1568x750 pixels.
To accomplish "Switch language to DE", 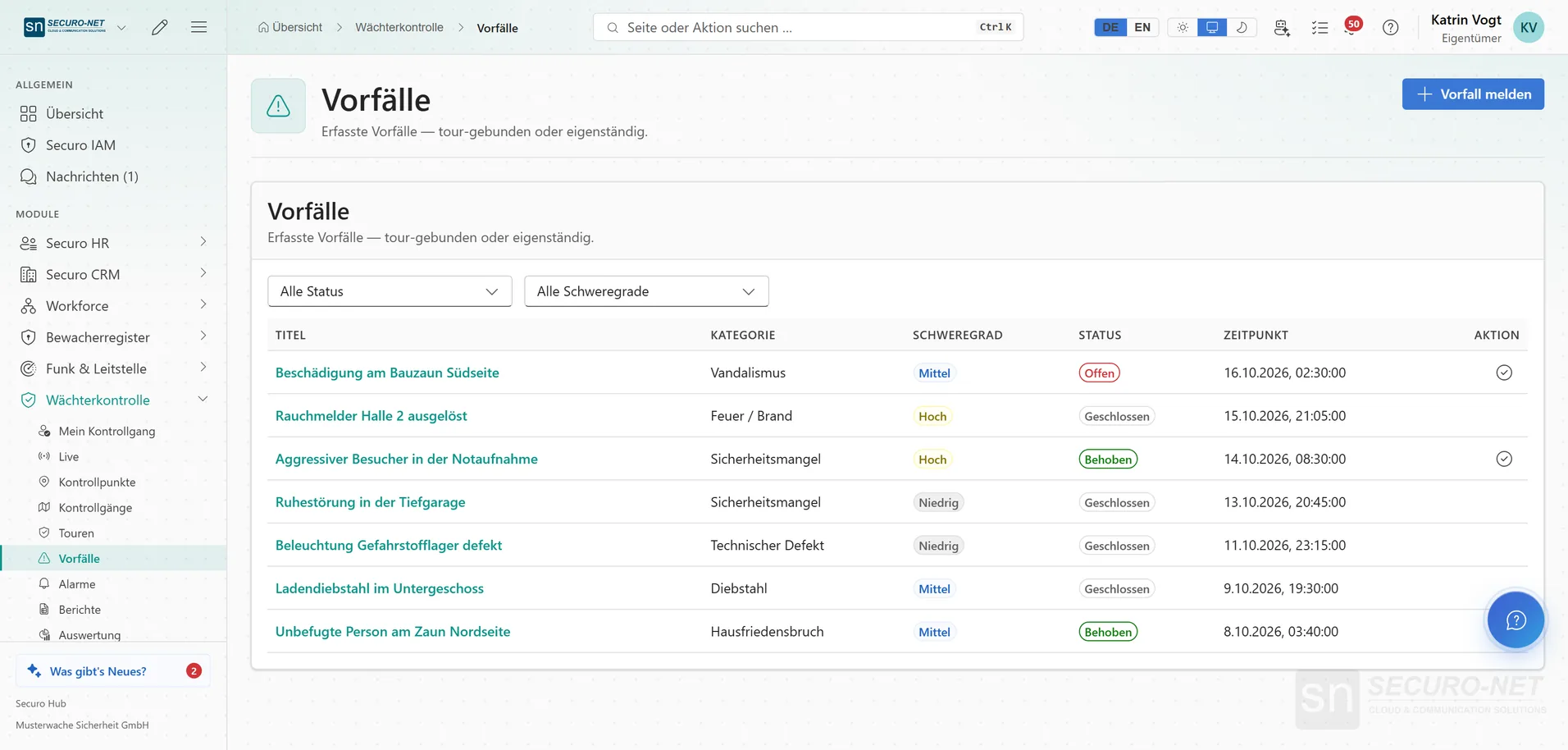I will (1110, 27).
